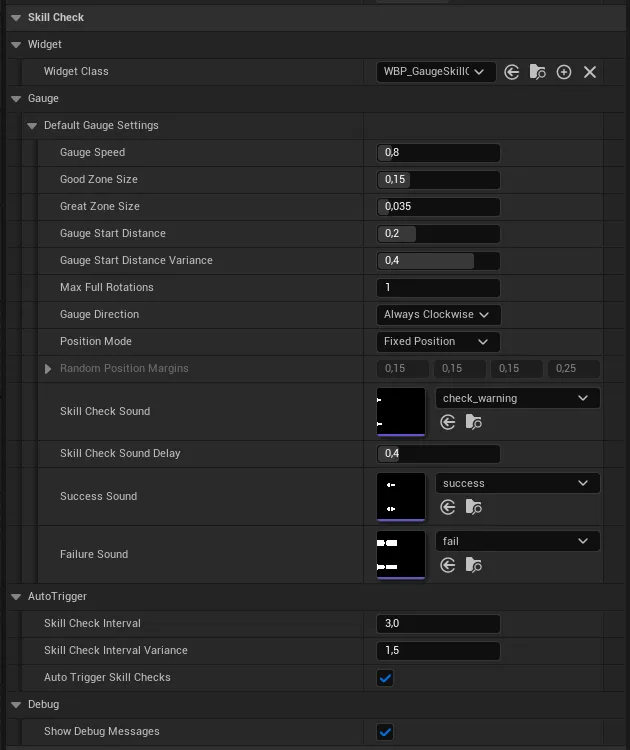The image size is (630, 750).
Task: Select Skill Check Interval Variance label
Action: tap(116, 651)
